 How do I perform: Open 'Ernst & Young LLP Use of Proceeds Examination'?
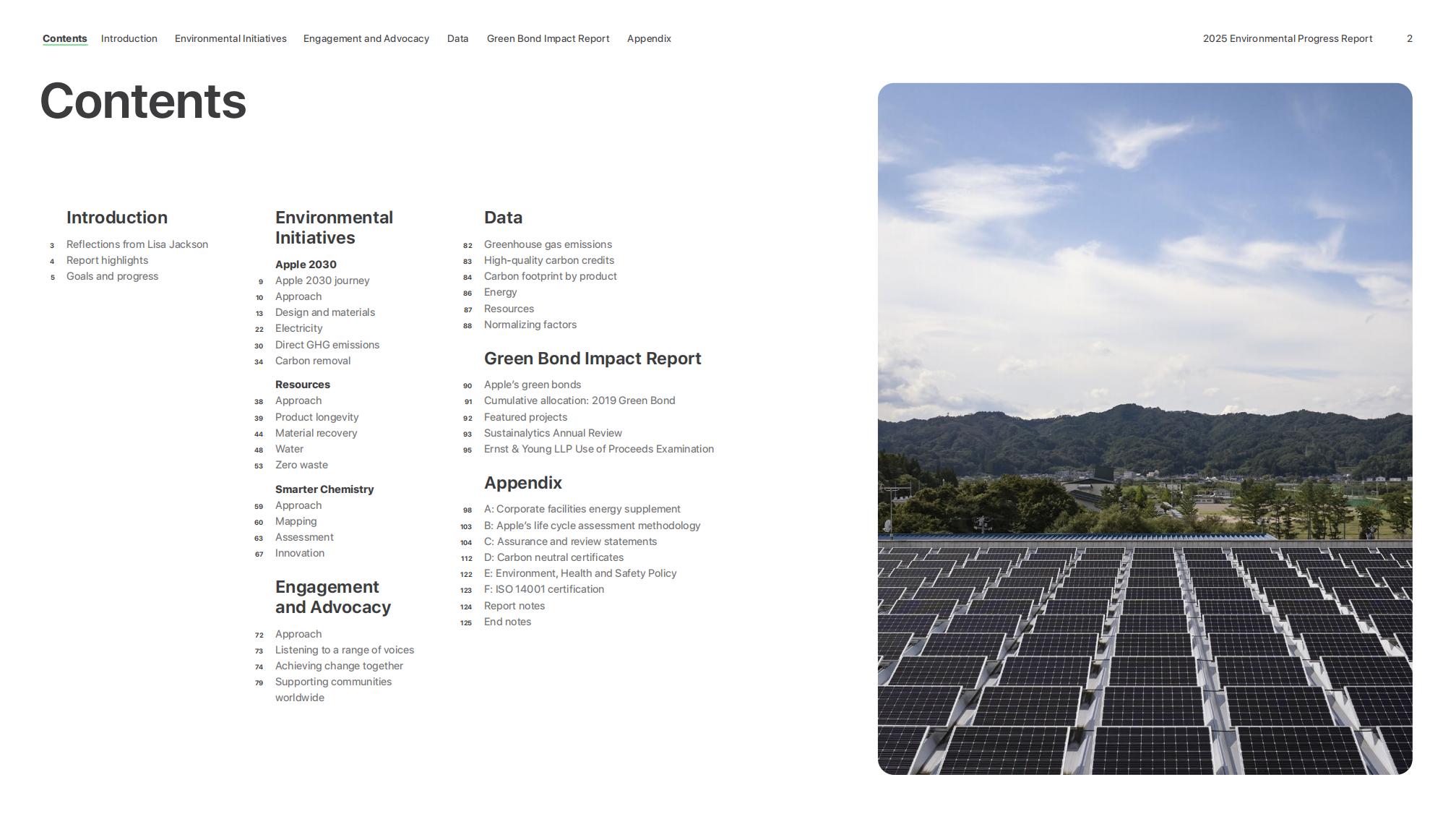tap(599, 449)
